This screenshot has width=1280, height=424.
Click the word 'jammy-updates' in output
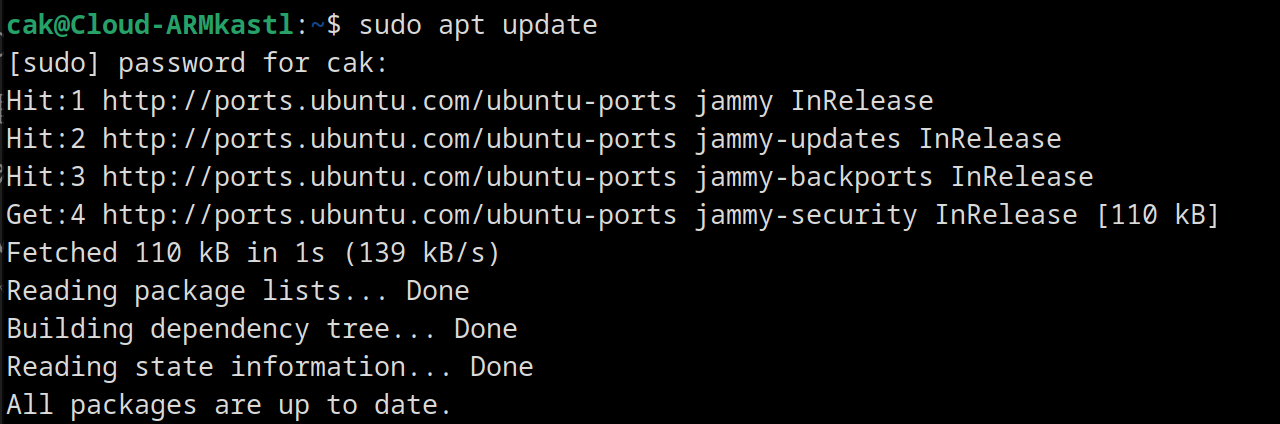click(797, 139)
